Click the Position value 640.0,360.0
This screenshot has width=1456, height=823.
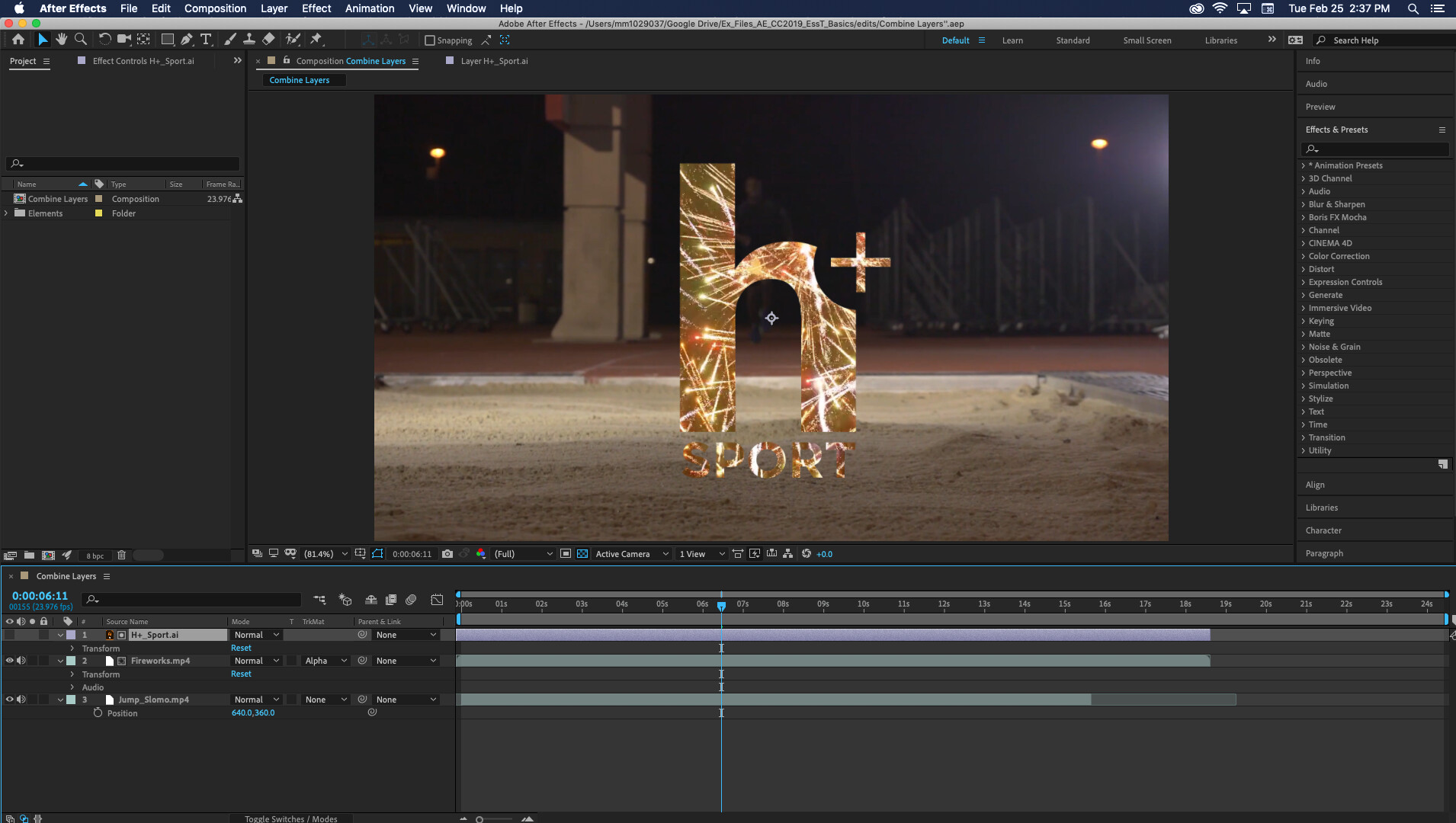254,713
